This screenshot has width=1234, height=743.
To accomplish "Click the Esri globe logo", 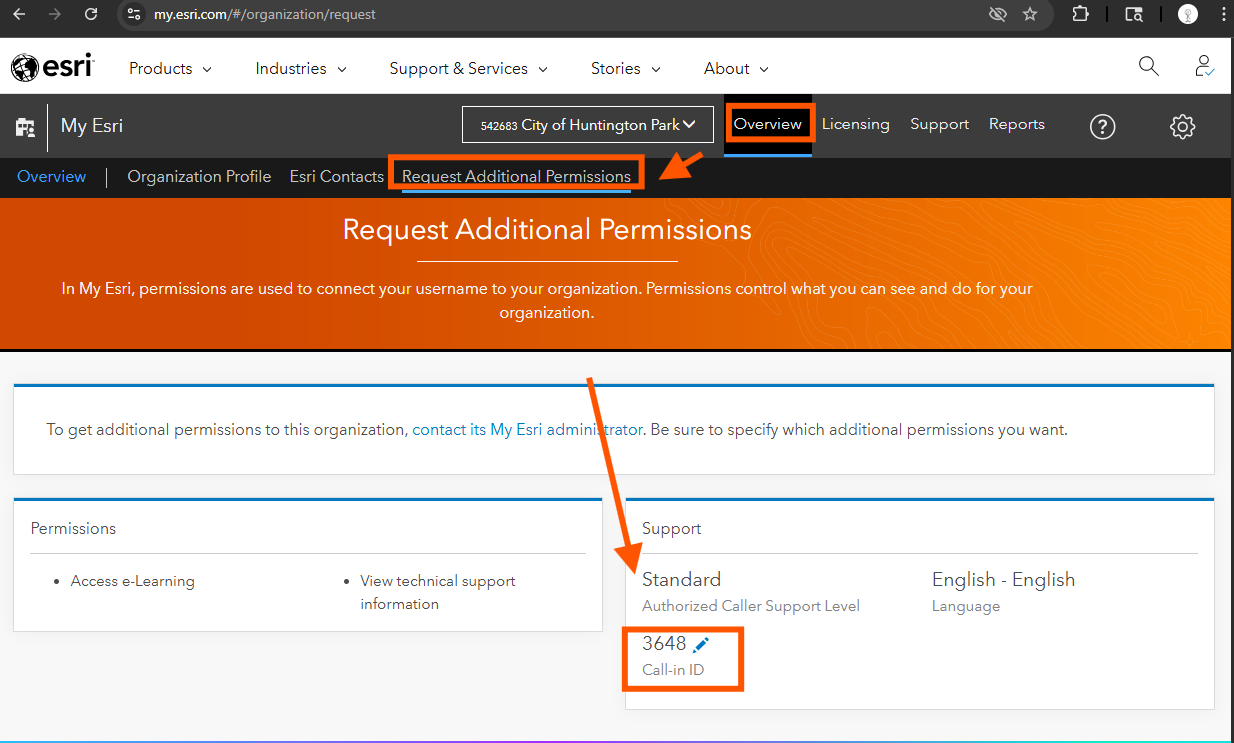I will point(52,67).
